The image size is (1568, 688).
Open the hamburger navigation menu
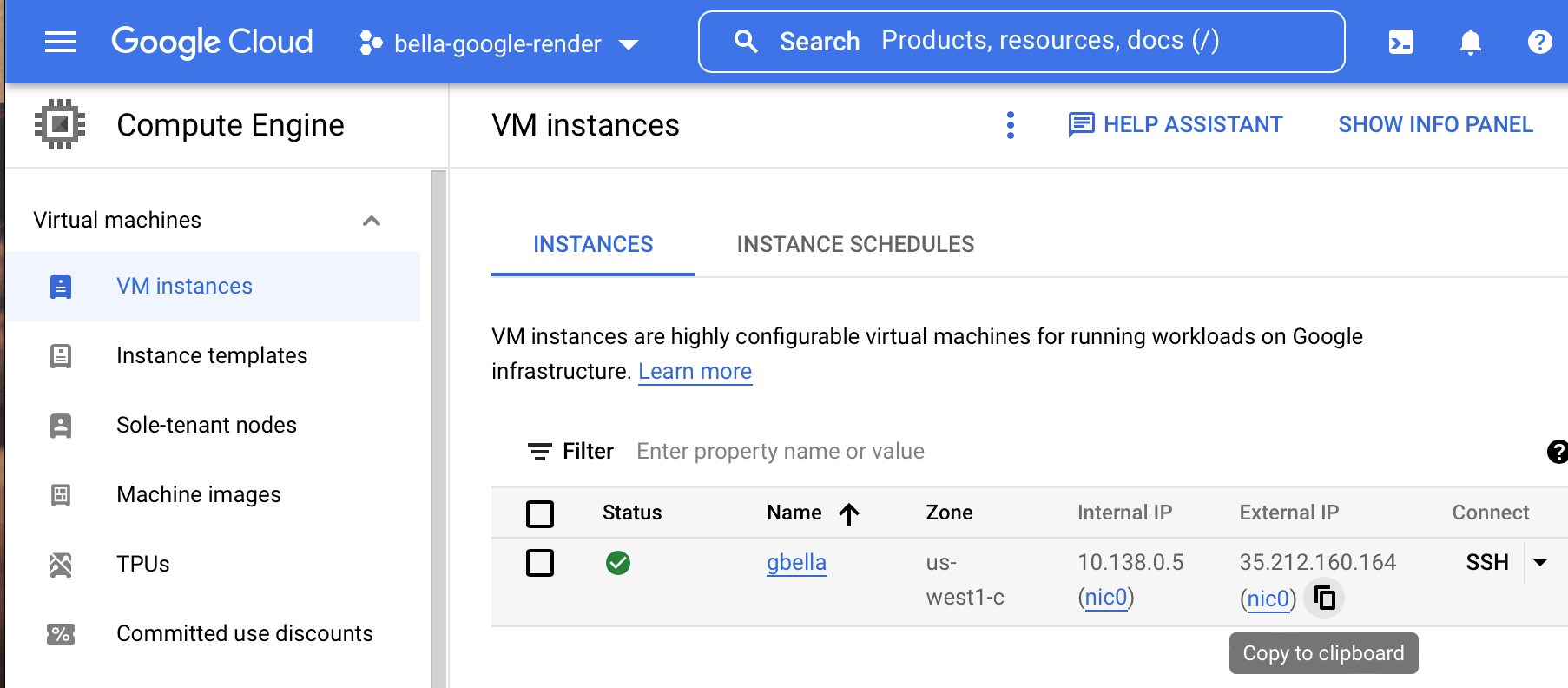pos(61,42)
